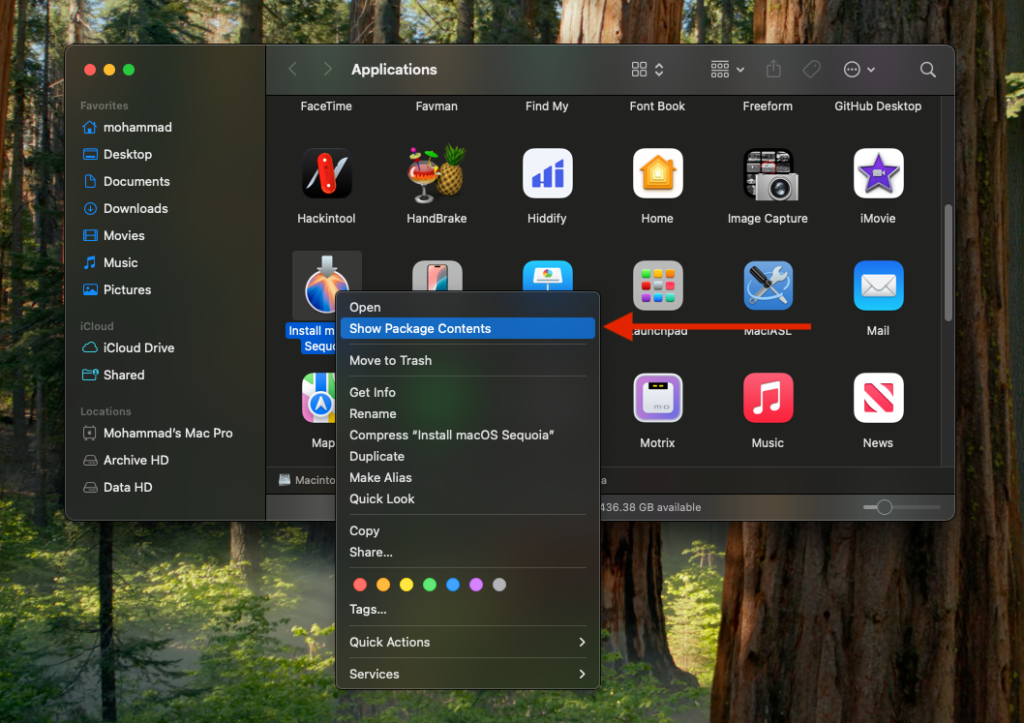Launch iMovie from Applications
Image resolution: width=1024 pixels, height=723 pixels.
(878, 175)
